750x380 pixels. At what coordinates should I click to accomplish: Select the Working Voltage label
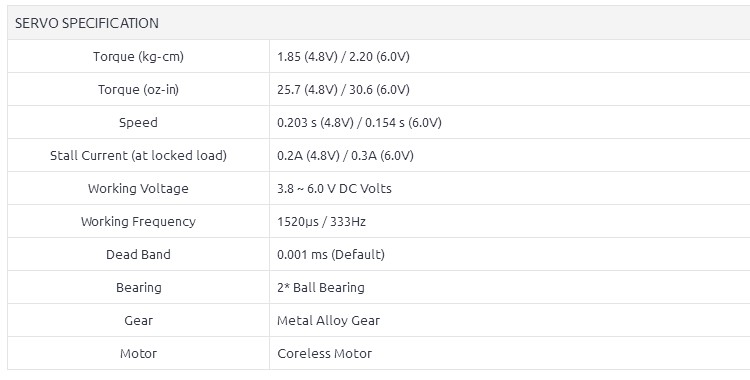(x=138, y=189)
